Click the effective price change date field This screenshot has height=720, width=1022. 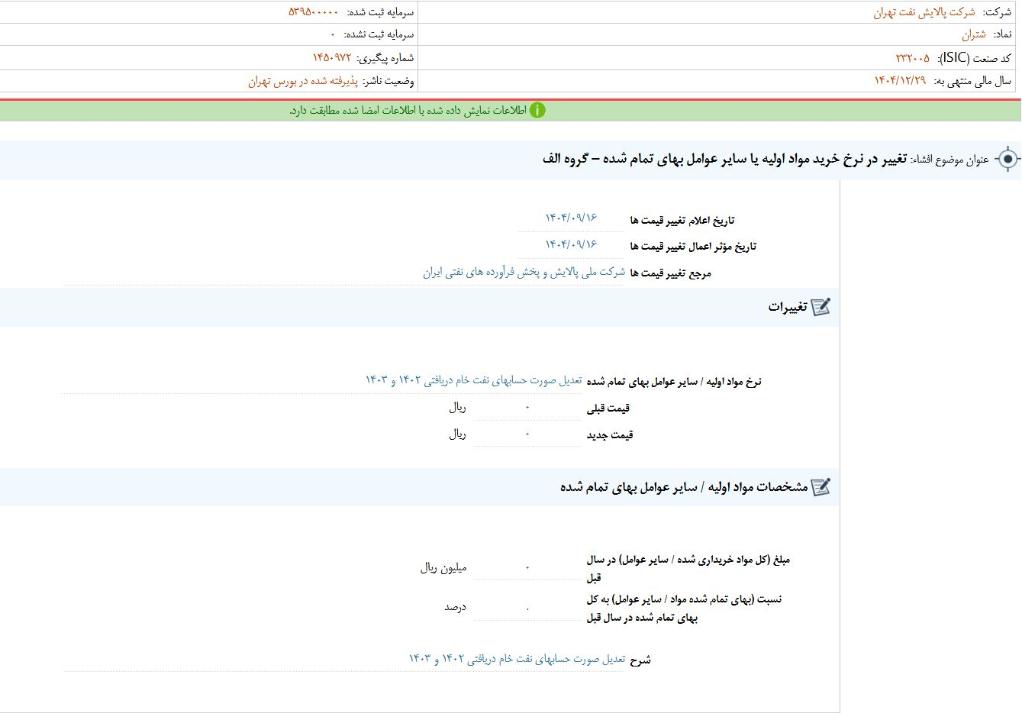coord(571,245)
